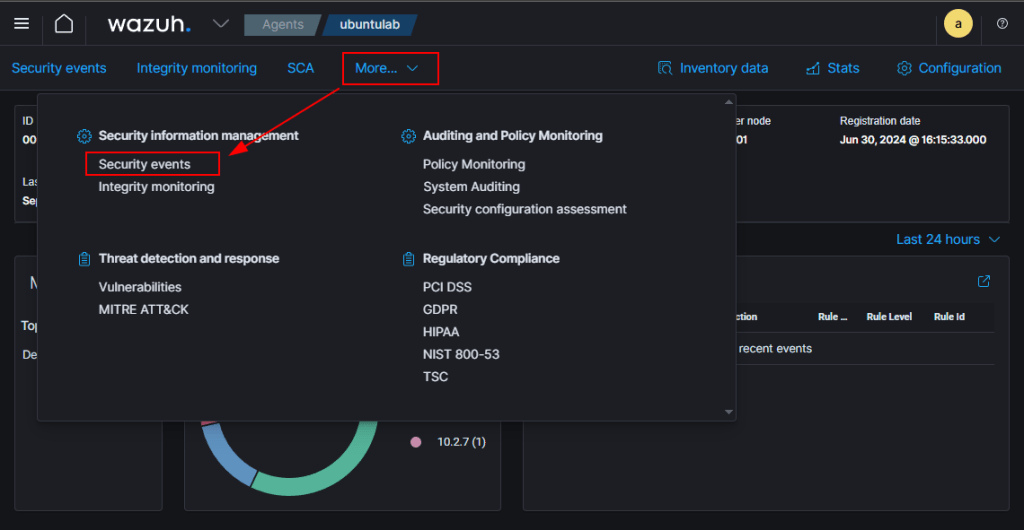The height and width of the screenshot is (530, 1024).
Task: Switch to the SCA tab
Action: coord(300,68)
